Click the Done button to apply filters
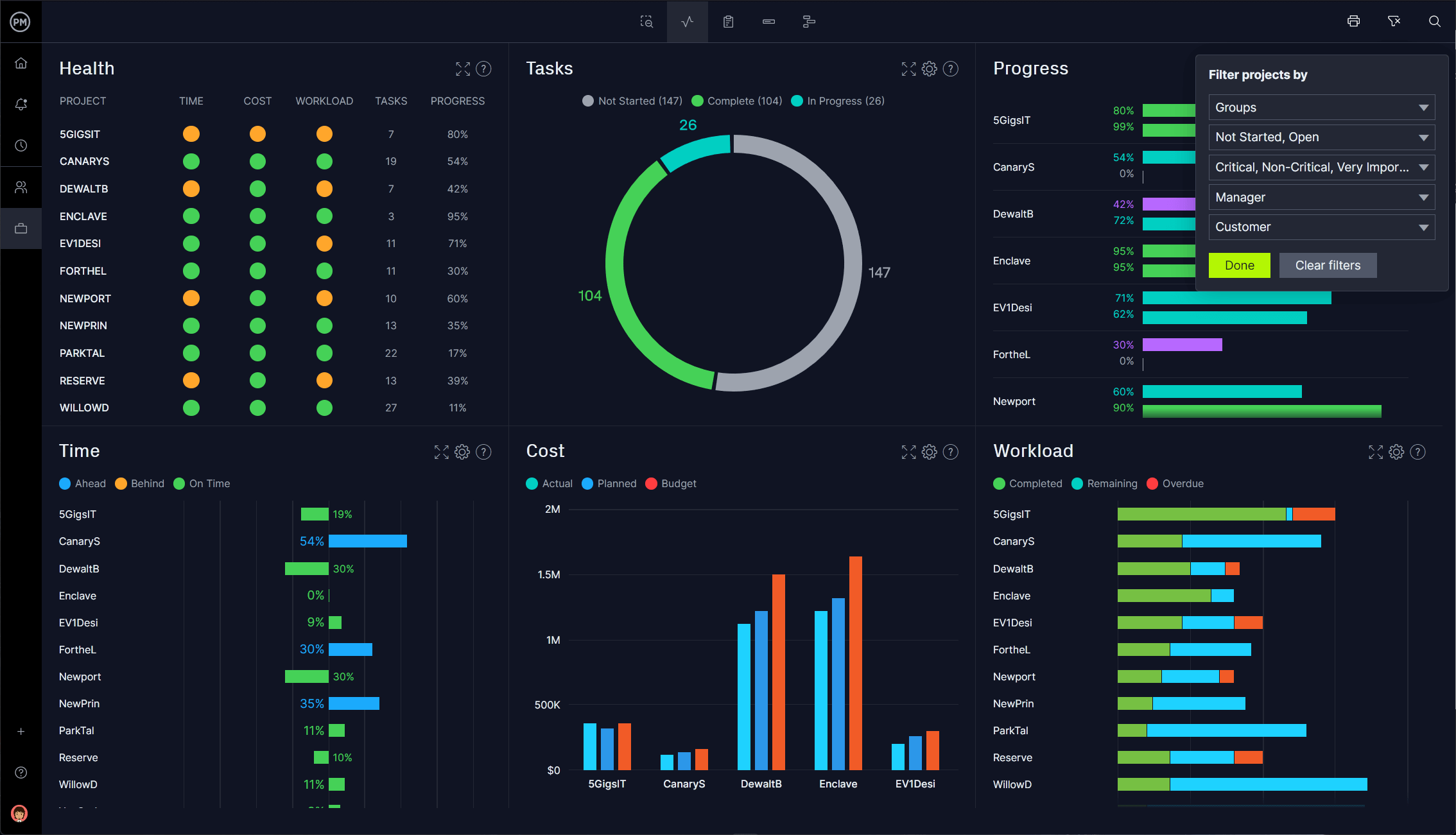This screenshot has height=835, width=1456. [x=1238, y=265]
